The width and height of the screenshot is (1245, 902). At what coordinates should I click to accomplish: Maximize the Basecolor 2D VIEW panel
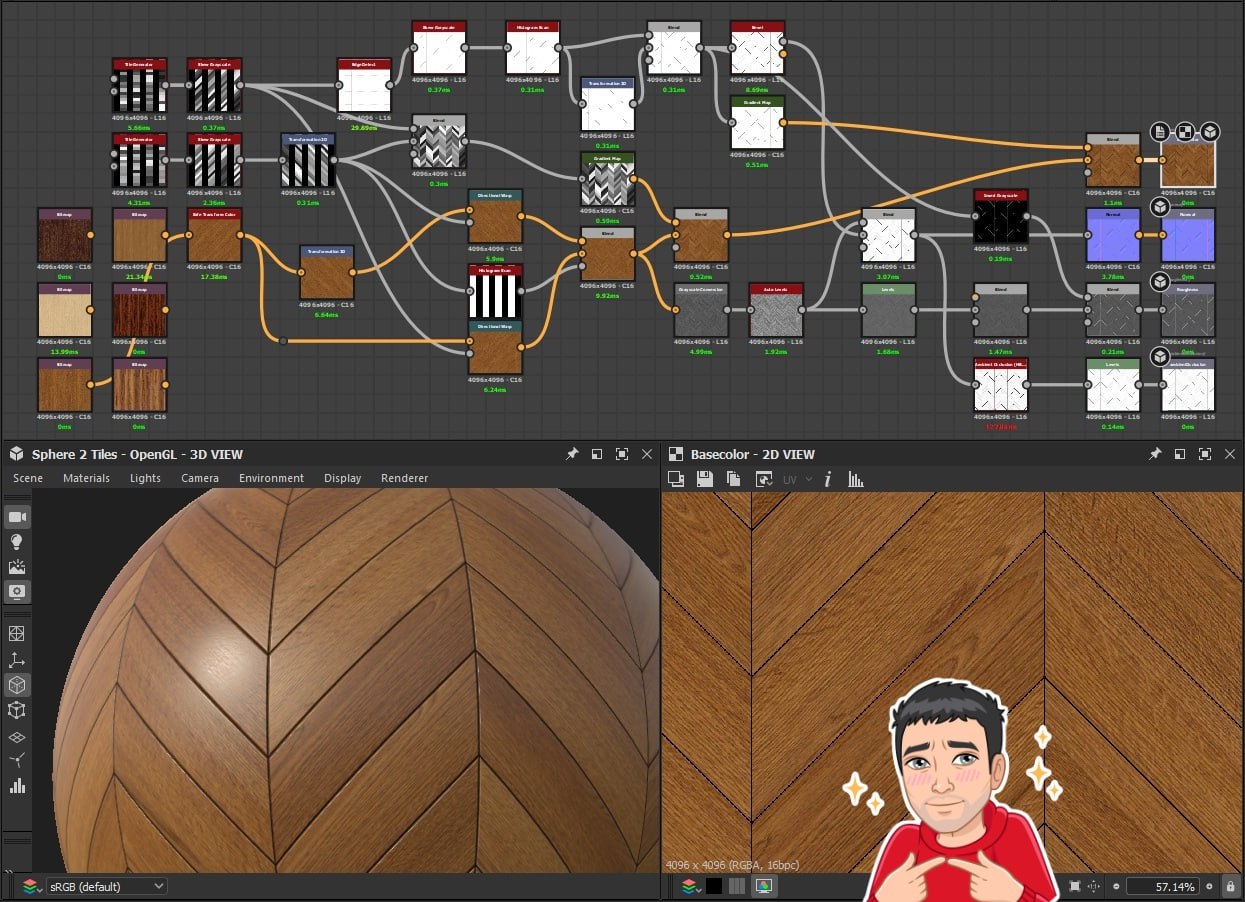click(1205, 454)
